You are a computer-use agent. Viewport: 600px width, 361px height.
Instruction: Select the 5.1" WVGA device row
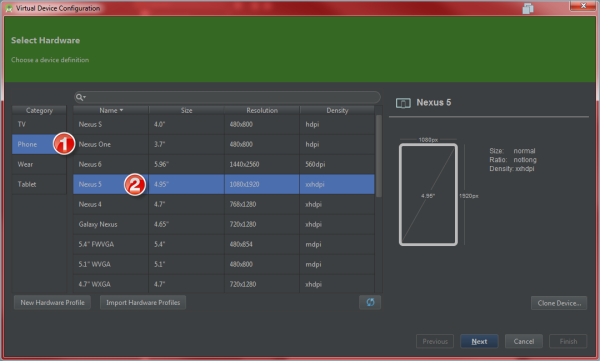[224, 264]
